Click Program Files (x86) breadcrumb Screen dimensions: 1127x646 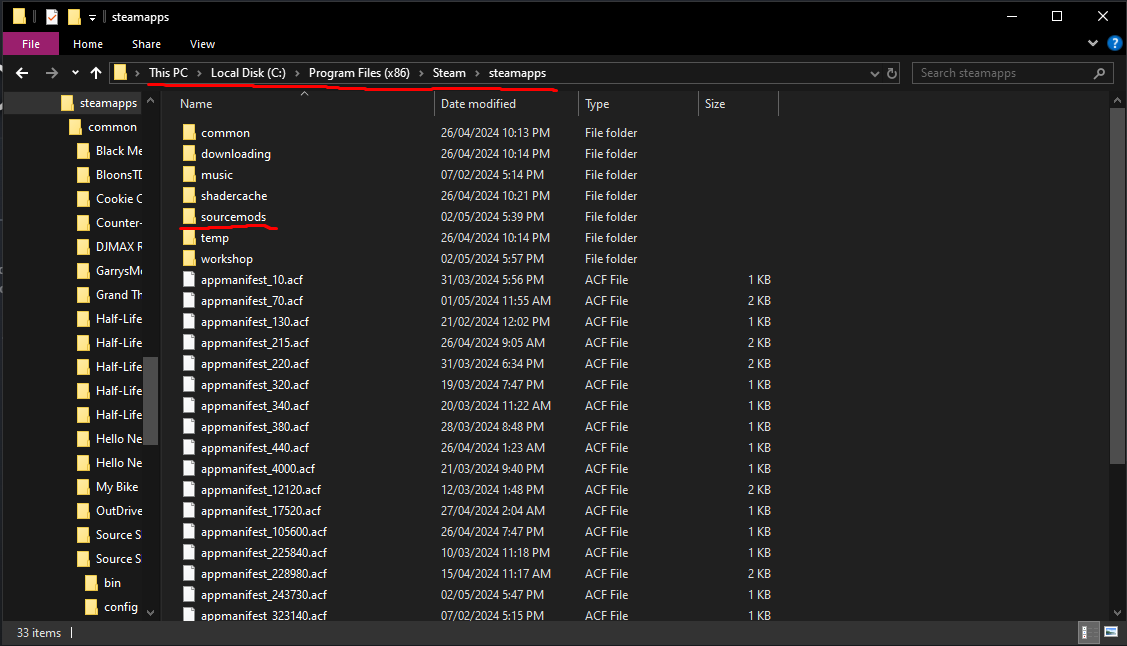tap(359, 73)
